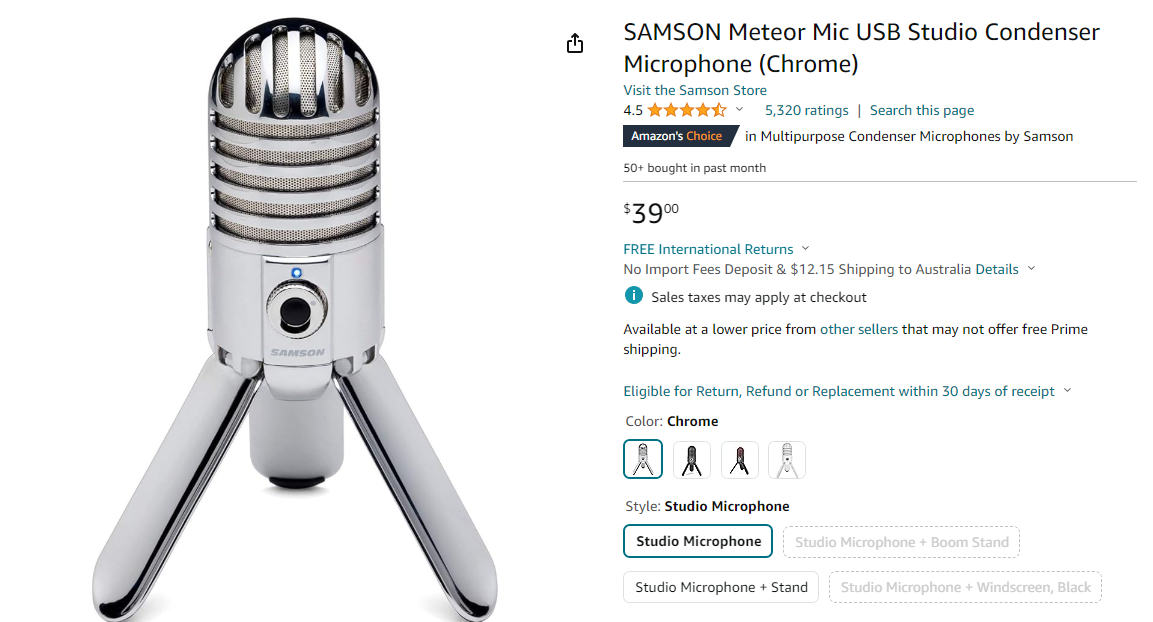Choose the Studio Microphone + Stand style

coord(721,587)
